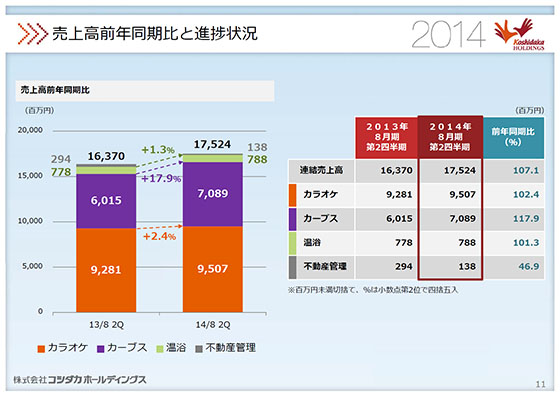Select the orange 9,507 bar segment
This screenshot has width=560, height=396.
coord(212,269)
